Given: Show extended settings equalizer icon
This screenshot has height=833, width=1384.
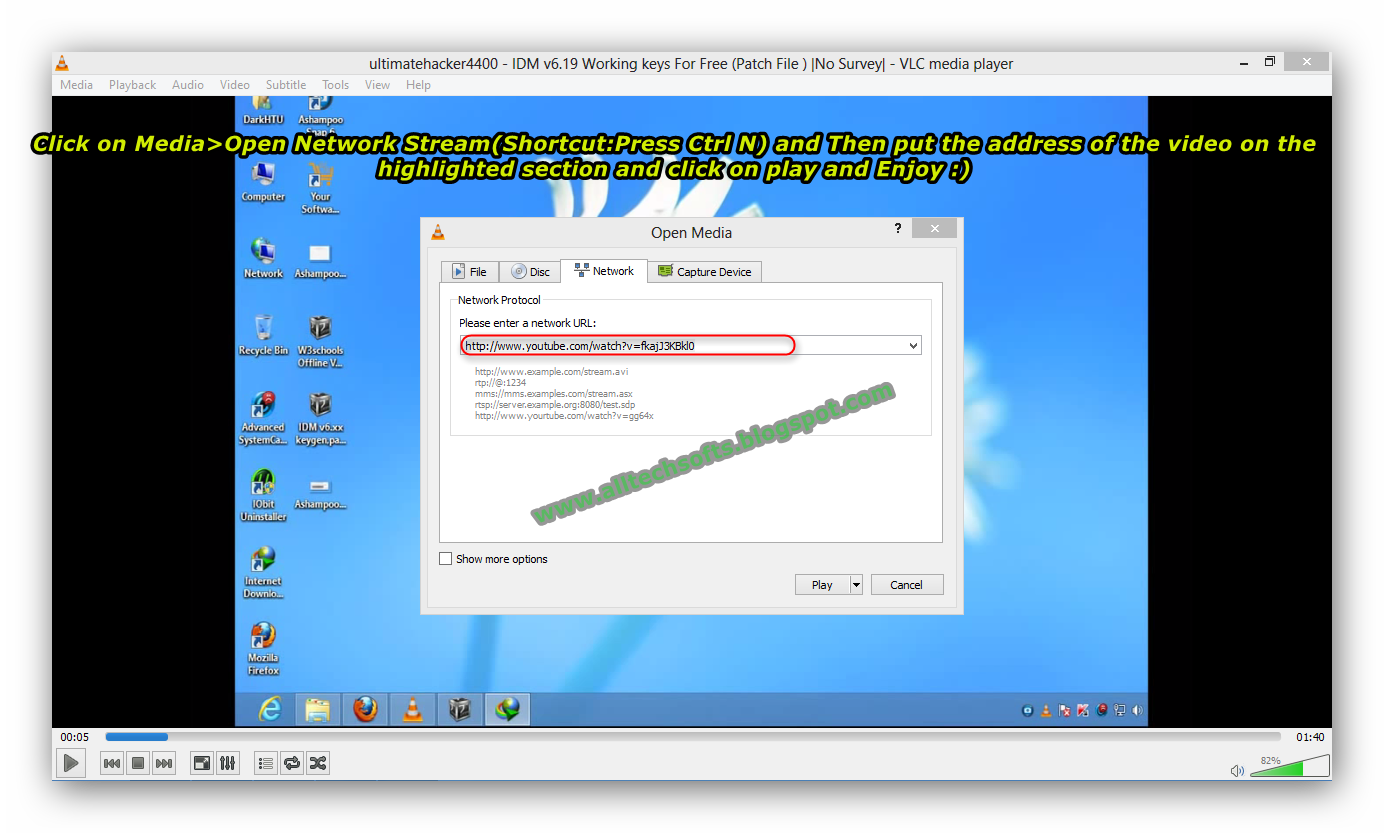Looking at the screenshot, I should pos(228,763).
